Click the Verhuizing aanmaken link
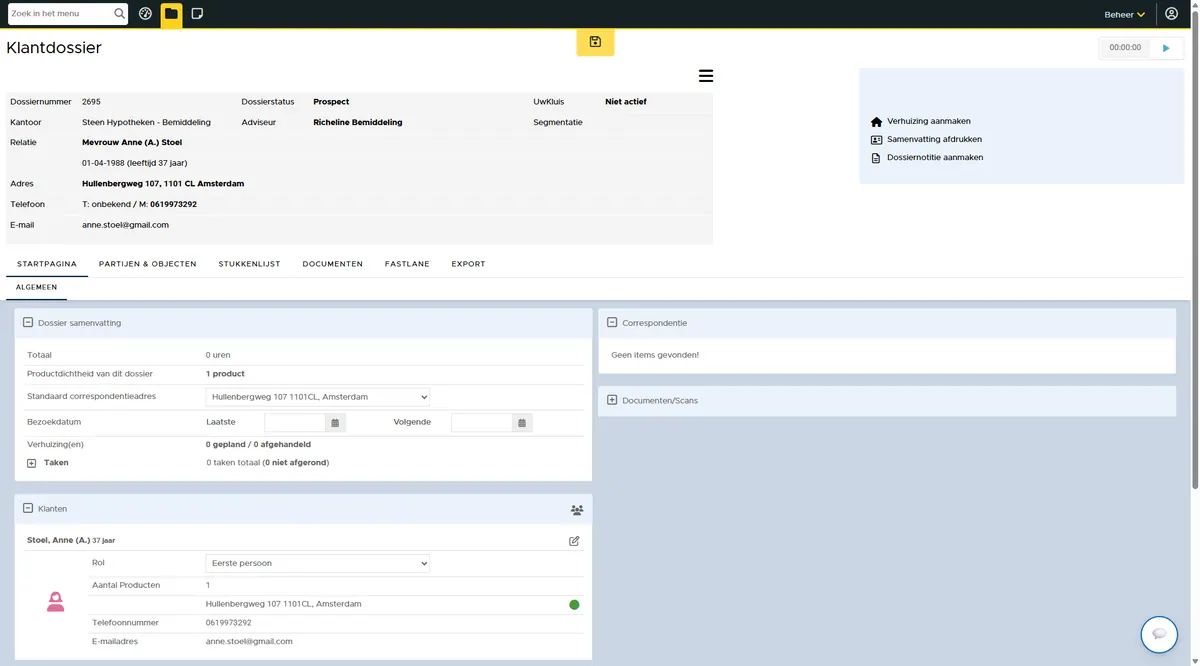 click(928, 121)
